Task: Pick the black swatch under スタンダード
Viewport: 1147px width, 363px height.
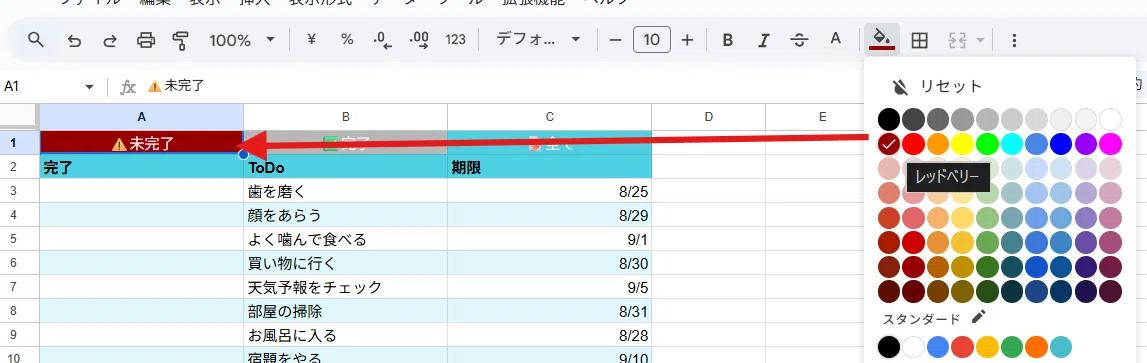Action: (888, 347)
